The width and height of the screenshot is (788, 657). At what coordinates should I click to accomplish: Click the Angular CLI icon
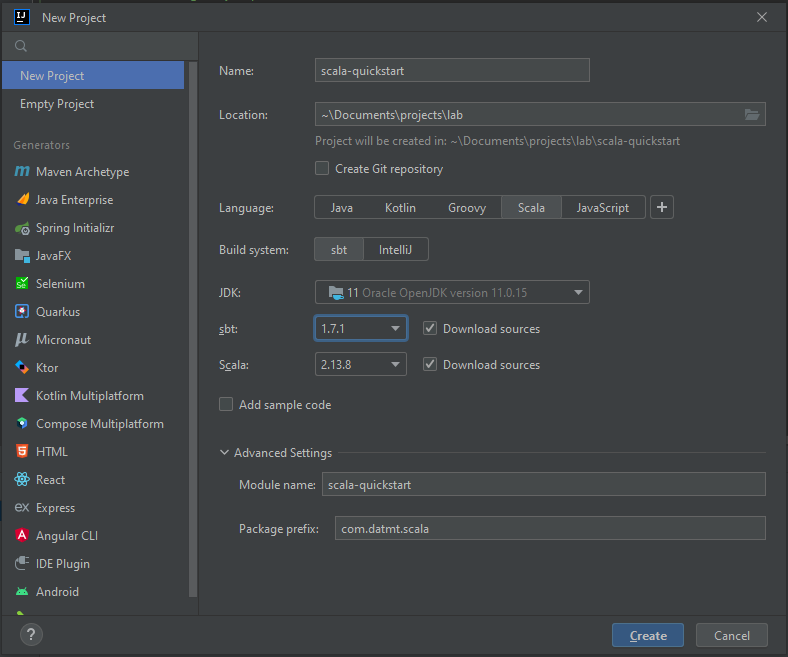click(x=22, y=535)
